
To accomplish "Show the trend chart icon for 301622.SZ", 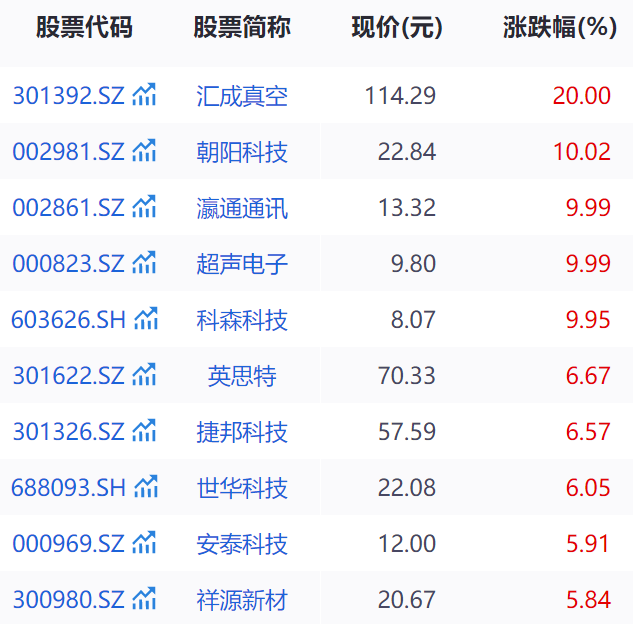I will pyautogui.click(x=145, y=376).
